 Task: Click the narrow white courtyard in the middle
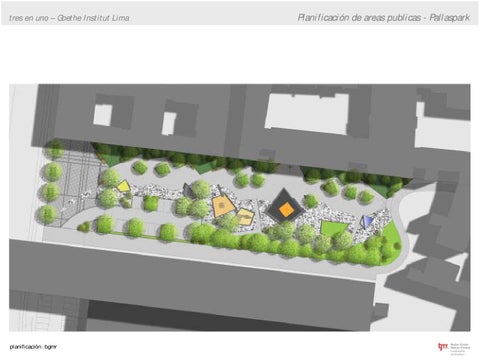click(169, 123)
